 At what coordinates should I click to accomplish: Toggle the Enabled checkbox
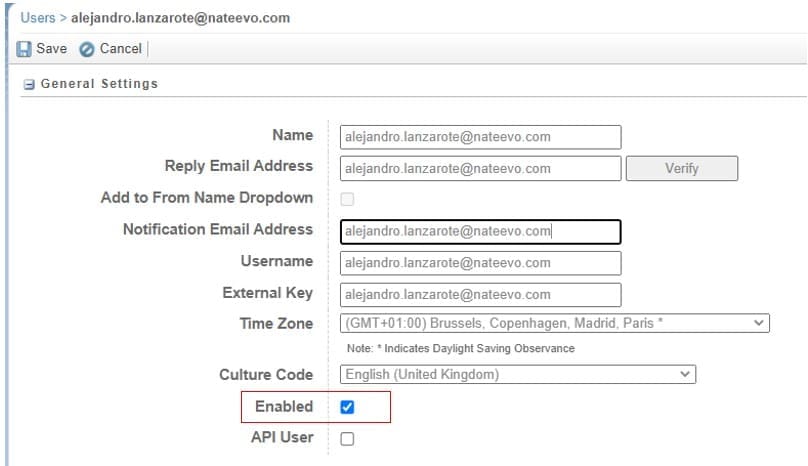coord(347,407)
